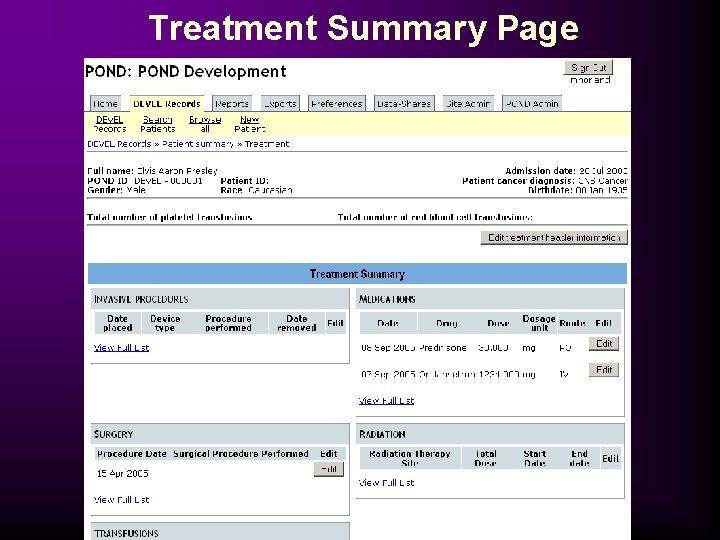Click the Browse all link

click(205, 124)
